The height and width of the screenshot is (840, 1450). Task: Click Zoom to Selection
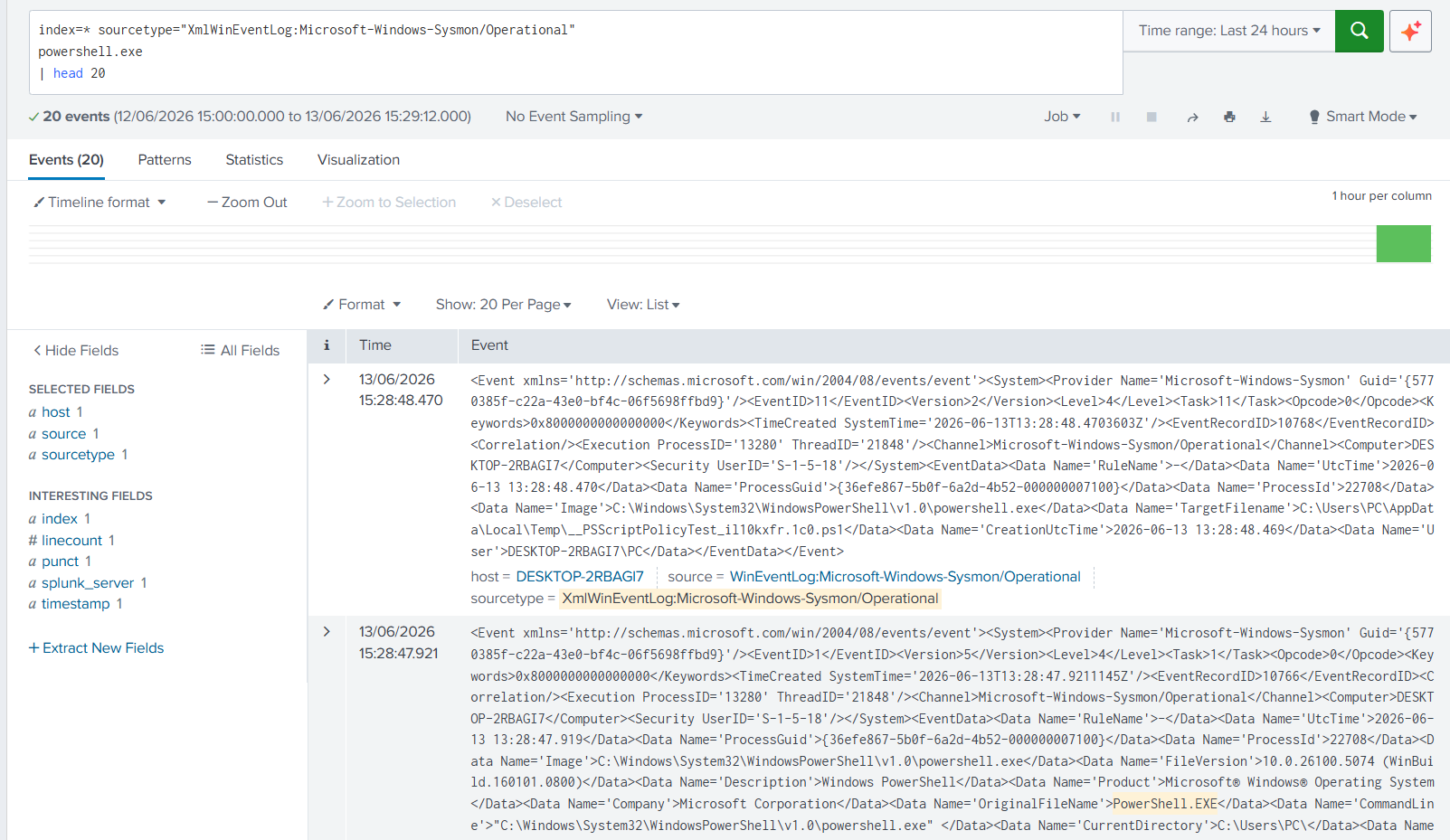tap(389, 203)
